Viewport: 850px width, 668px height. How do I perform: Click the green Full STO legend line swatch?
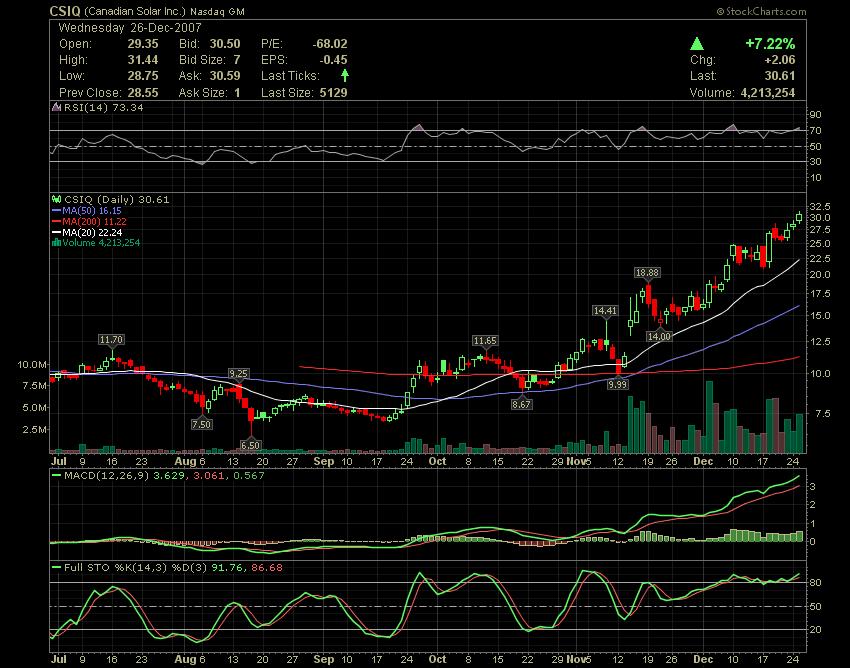[x=56, y=568]
